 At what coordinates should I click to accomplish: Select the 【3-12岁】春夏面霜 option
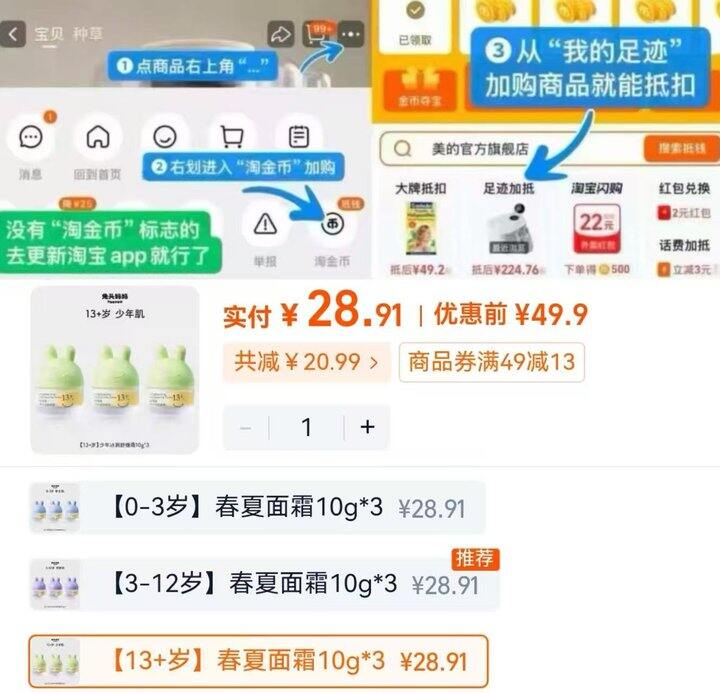(x=264, y=585)
